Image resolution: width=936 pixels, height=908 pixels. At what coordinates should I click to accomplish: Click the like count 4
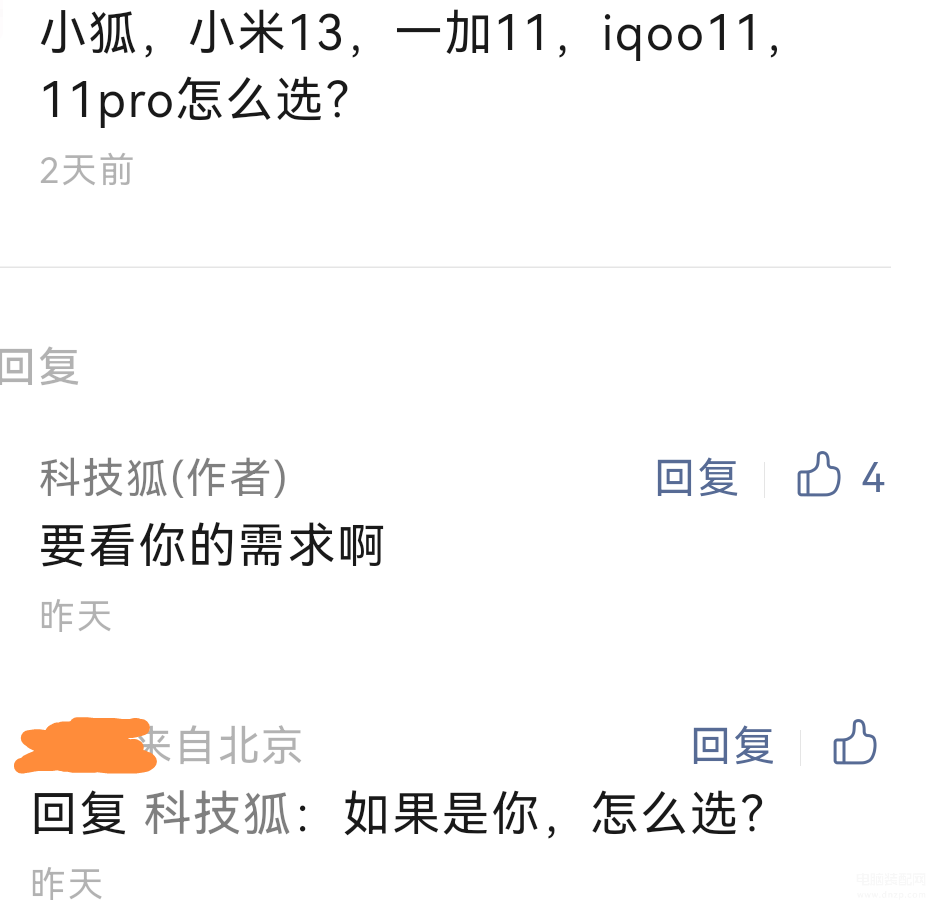click(x=873, y=478)
